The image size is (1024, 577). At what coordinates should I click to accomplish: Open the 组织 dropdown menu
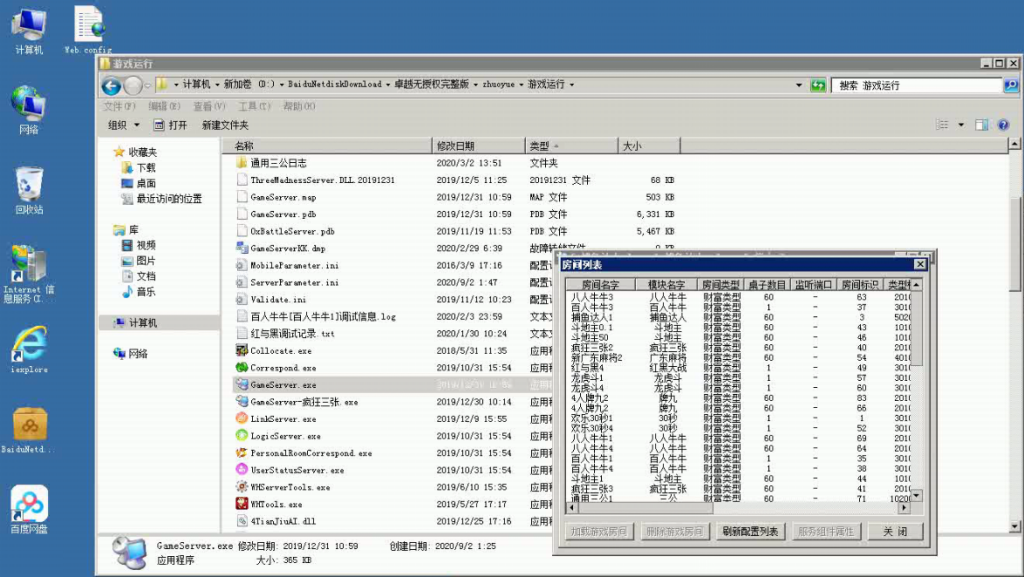click(x=123, y=125)
